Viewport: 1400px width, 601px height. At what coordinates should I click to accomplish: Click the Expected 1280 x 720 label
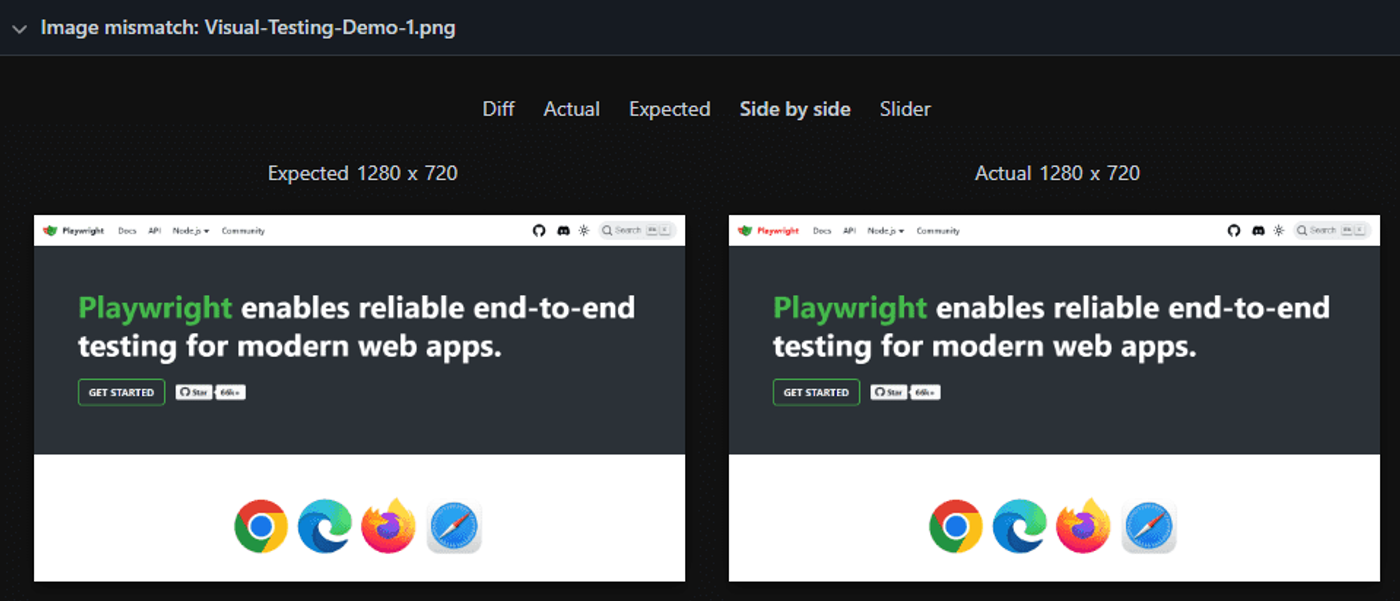click(x=362, y=173)
